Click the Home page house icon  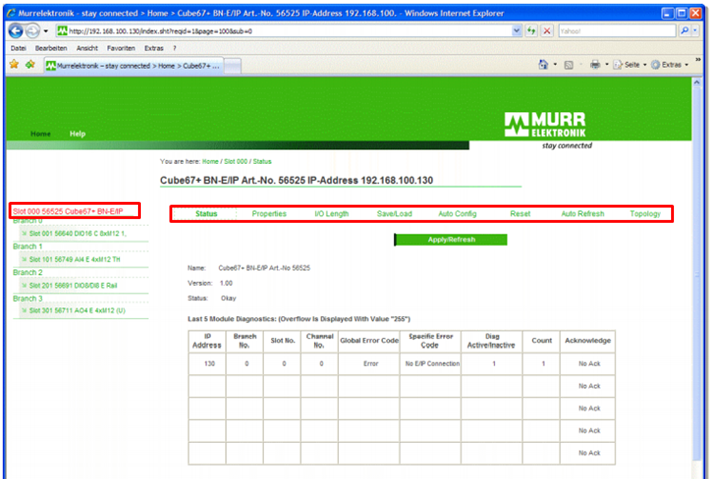coord(543,64)
